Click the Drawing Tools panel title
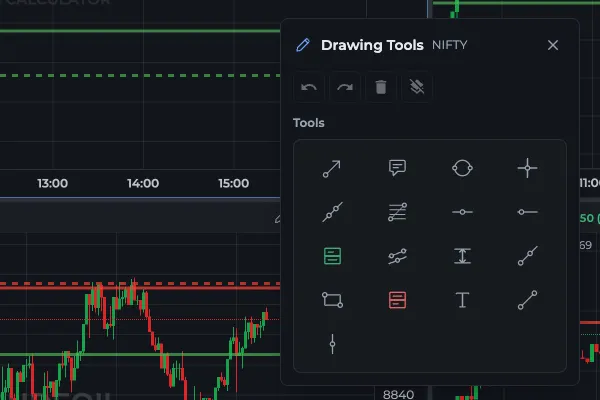This screenshot has height=400, width=600. [372, 45]
